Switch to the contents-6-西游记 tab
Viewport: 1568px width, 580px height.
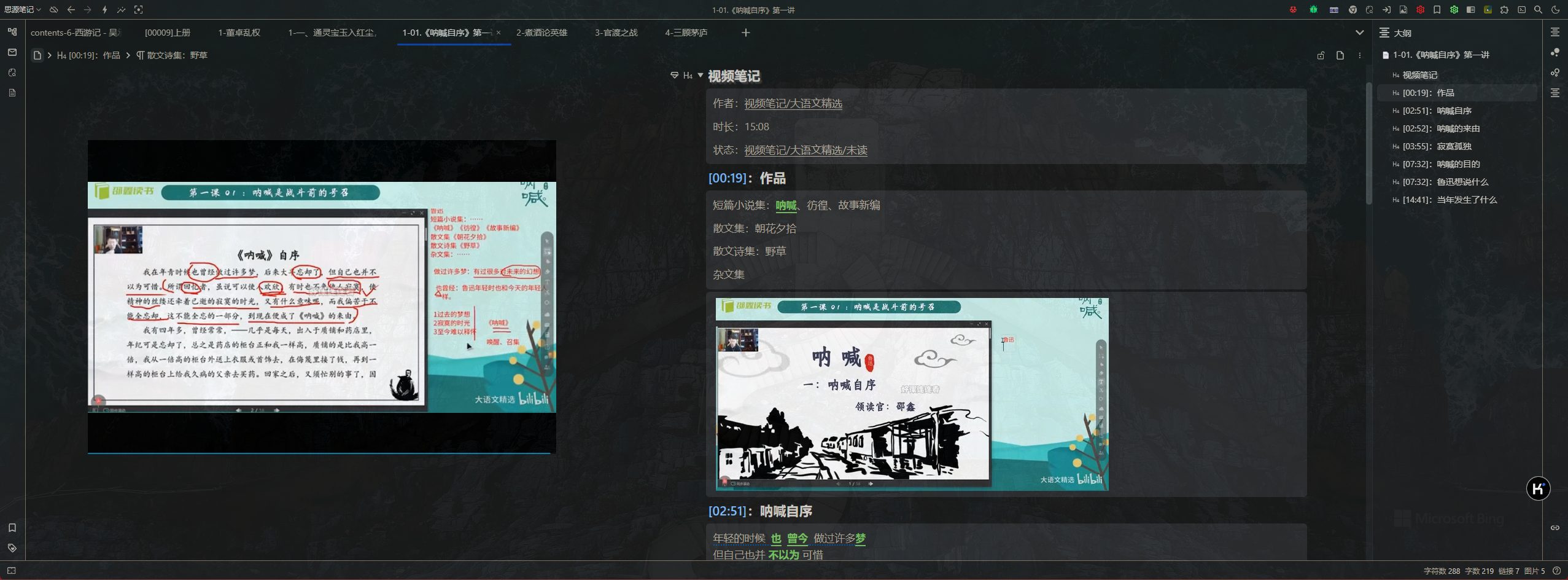[x=76, y=33]
